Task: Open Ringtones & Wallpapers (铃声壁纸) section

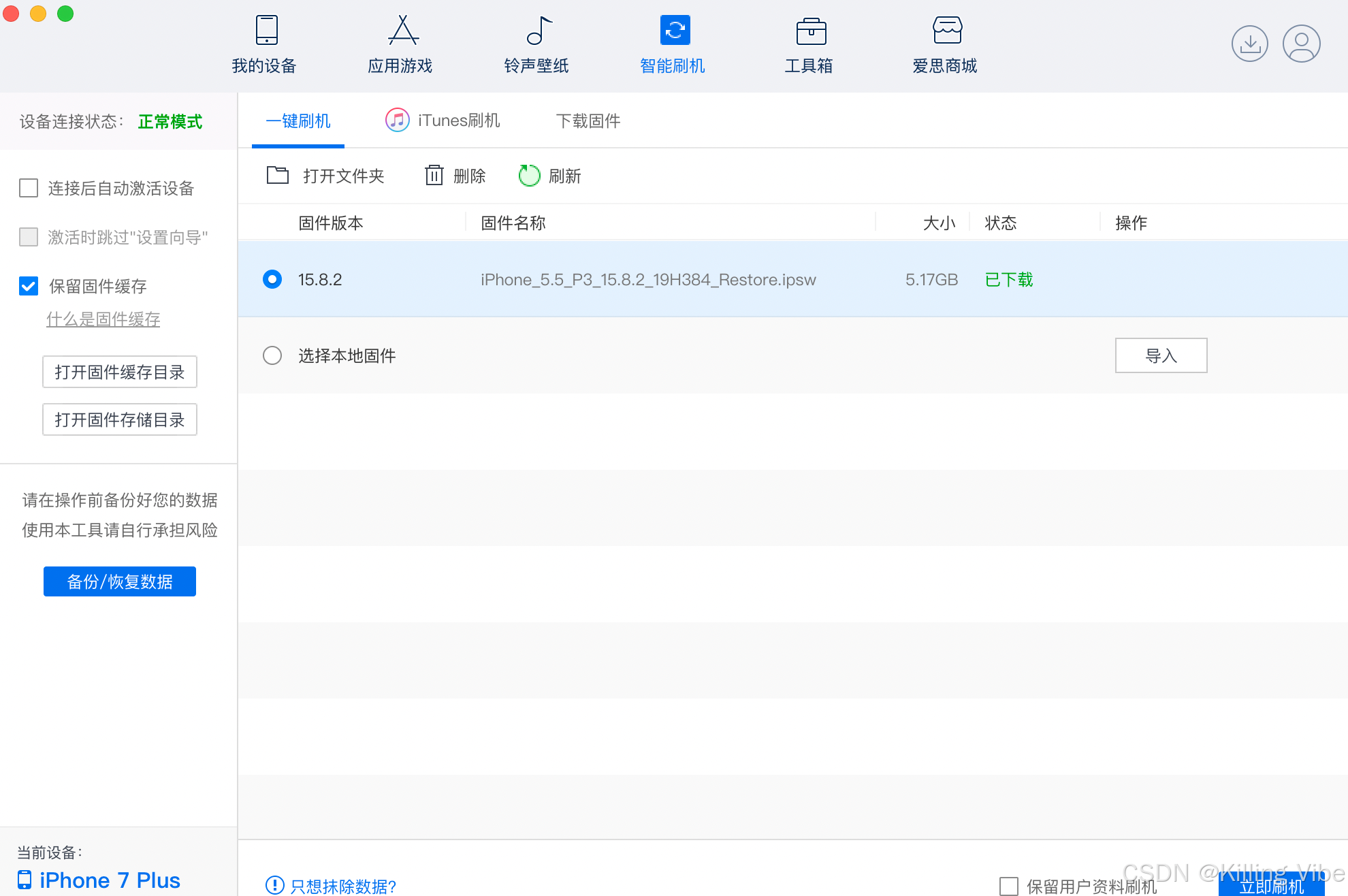Action: (x=537, y=44)
